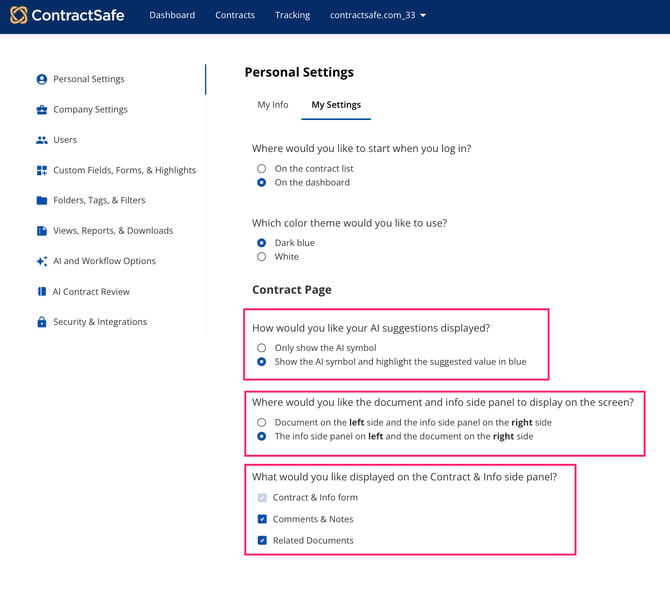Image resolution: width=670 pixels, height=600 pixels.
Task: Open Security & Integrations section
Action: tap(100, 322)
